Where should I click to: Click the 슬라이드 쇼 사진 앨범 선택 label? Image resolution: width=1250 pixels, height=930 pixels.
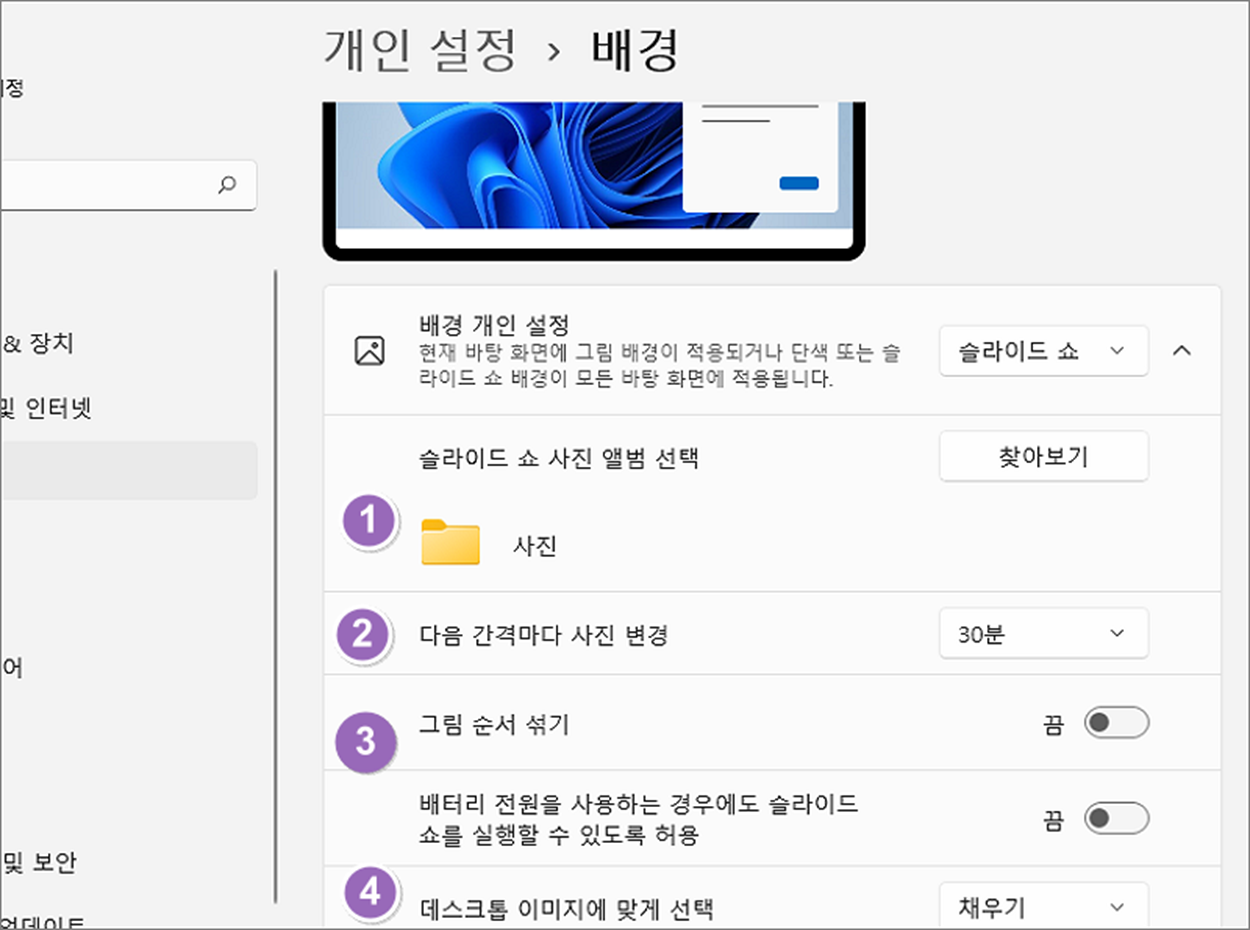tap(558, 459)
